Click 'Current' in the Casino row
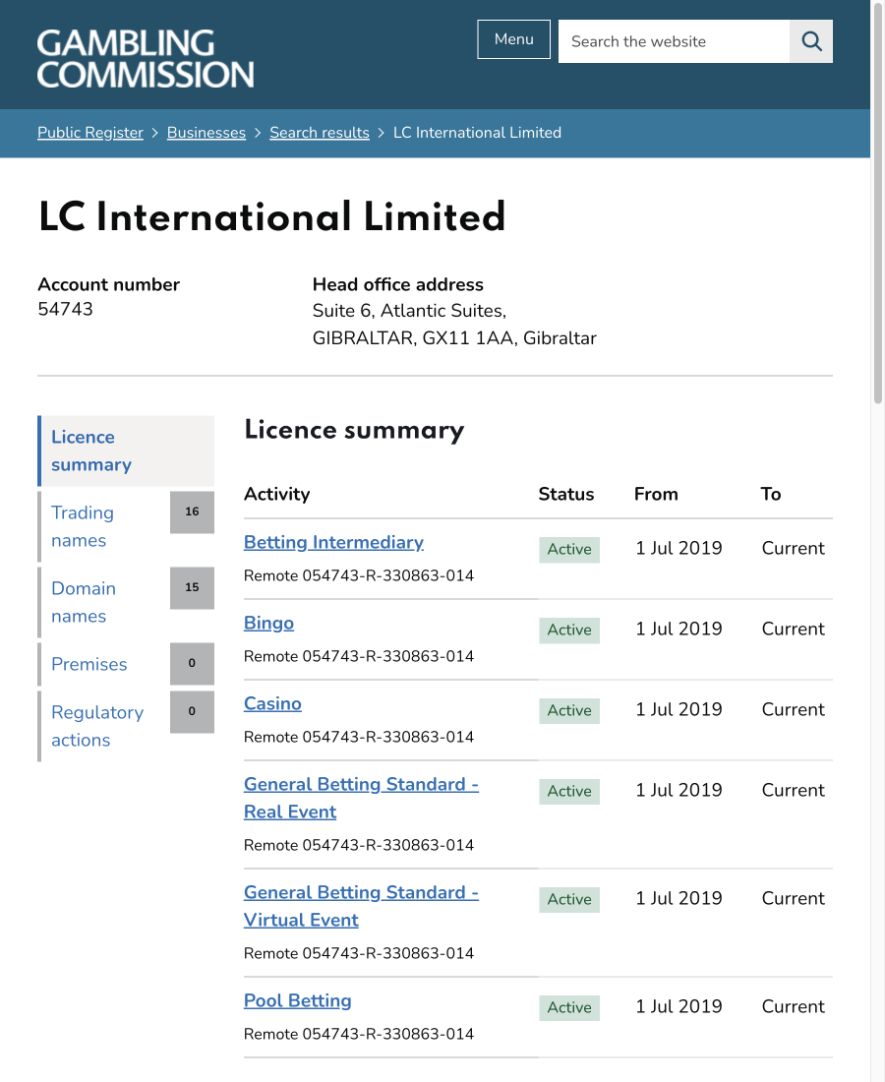 click(793, 709)
